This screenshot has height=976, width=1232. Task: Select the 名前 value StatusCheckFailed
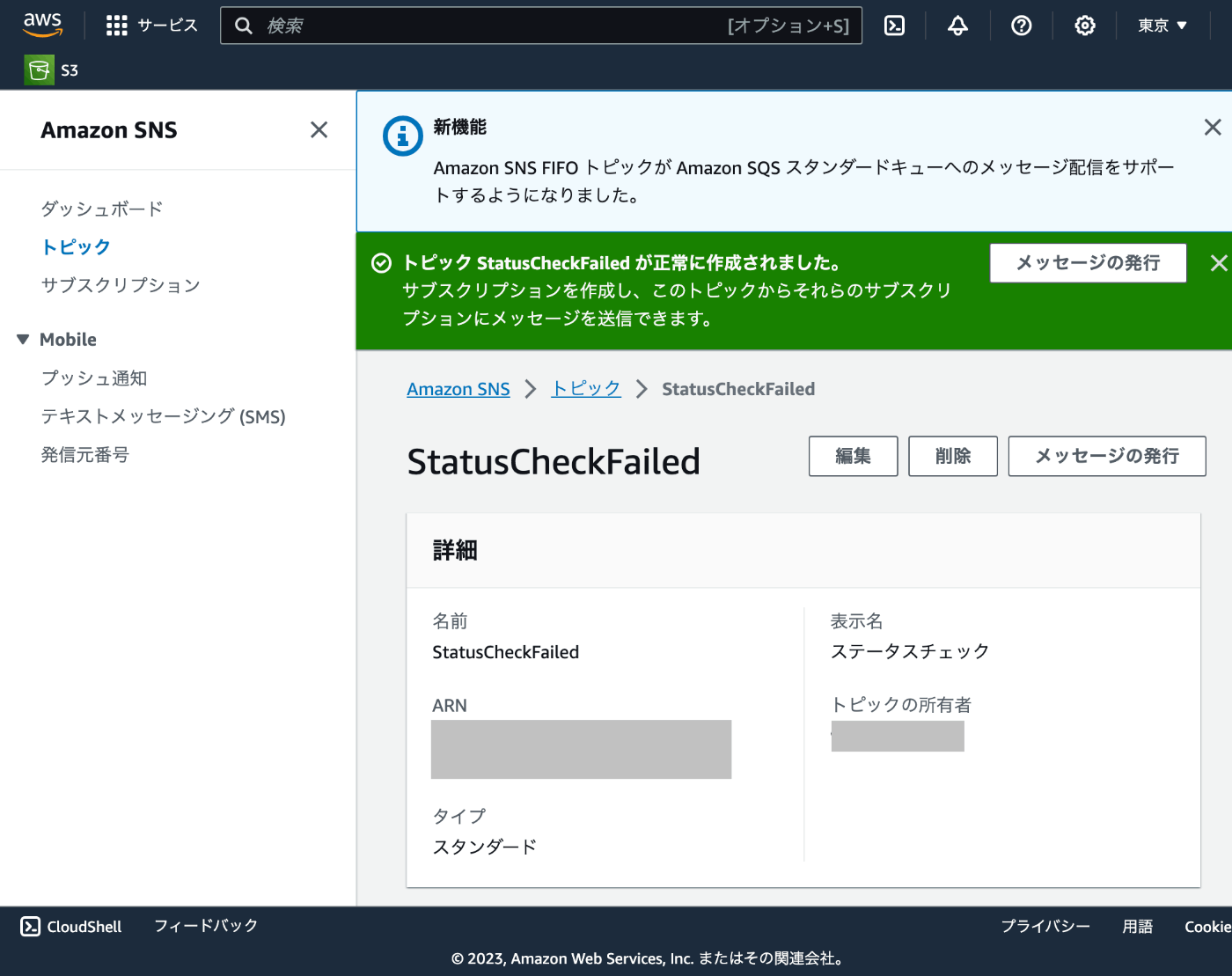click(x=506, y=652)
